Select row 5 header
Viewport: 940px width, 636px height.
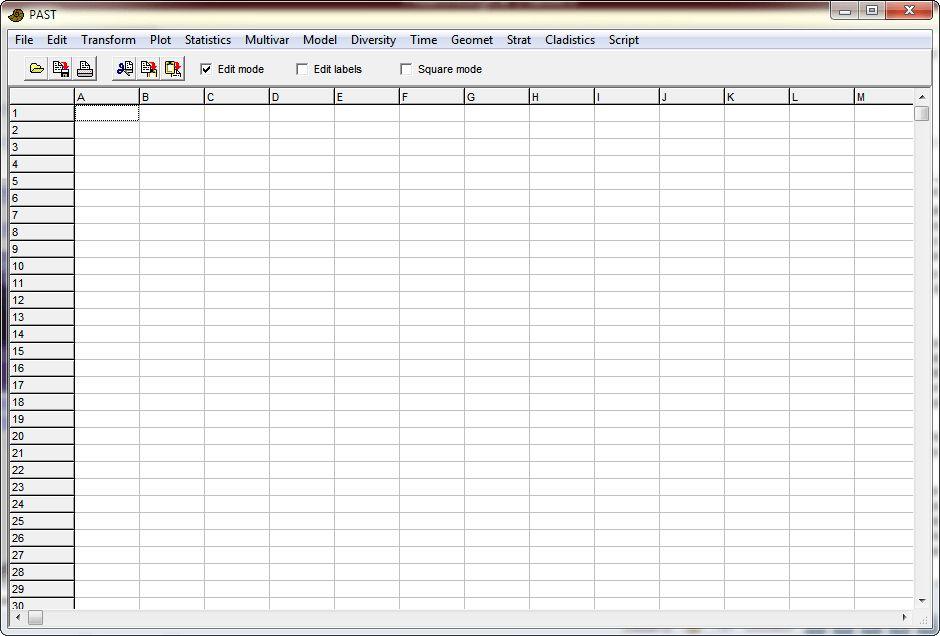coord(42,181)
